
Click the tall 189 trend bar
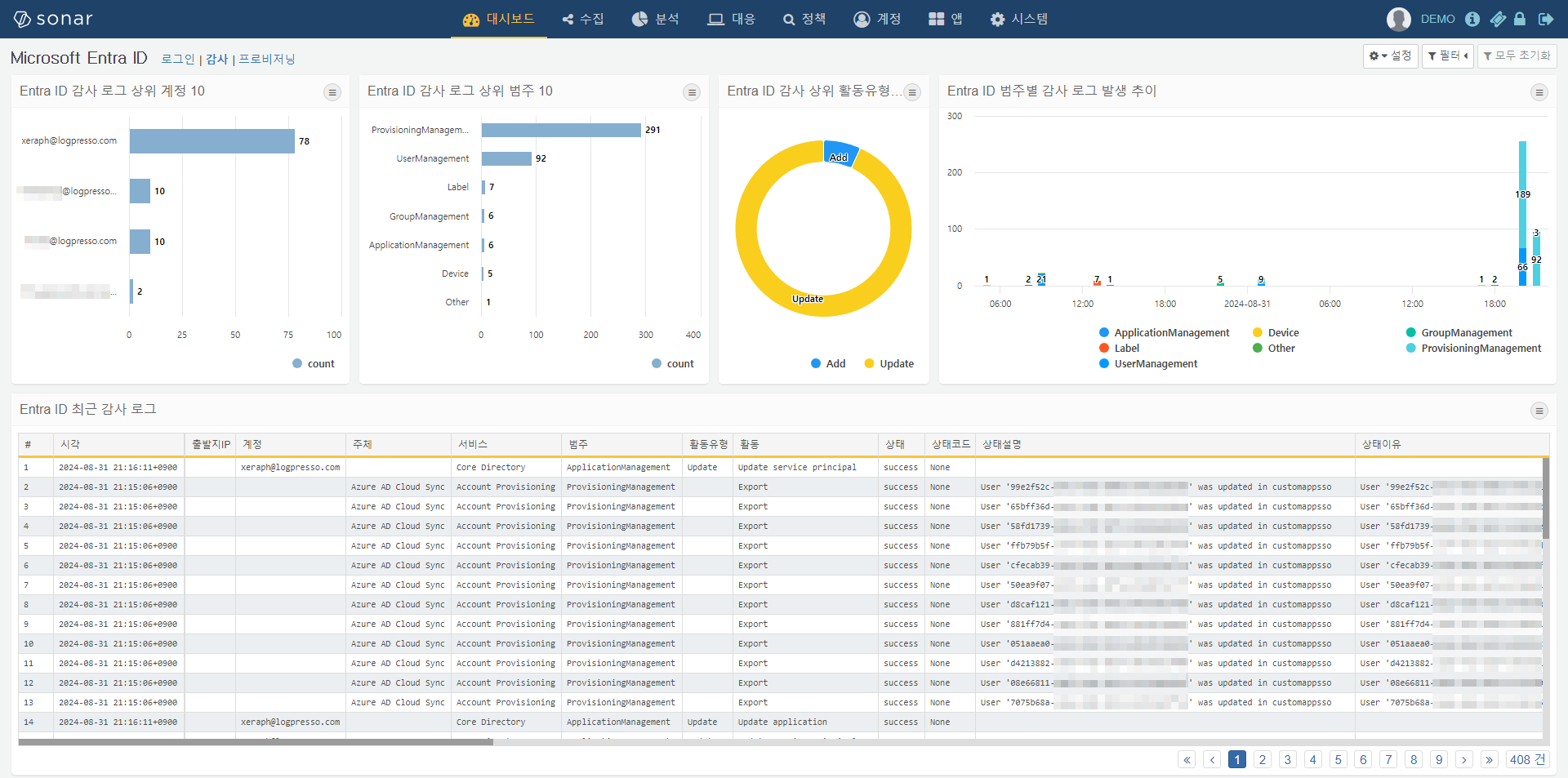pos(1522,195)
